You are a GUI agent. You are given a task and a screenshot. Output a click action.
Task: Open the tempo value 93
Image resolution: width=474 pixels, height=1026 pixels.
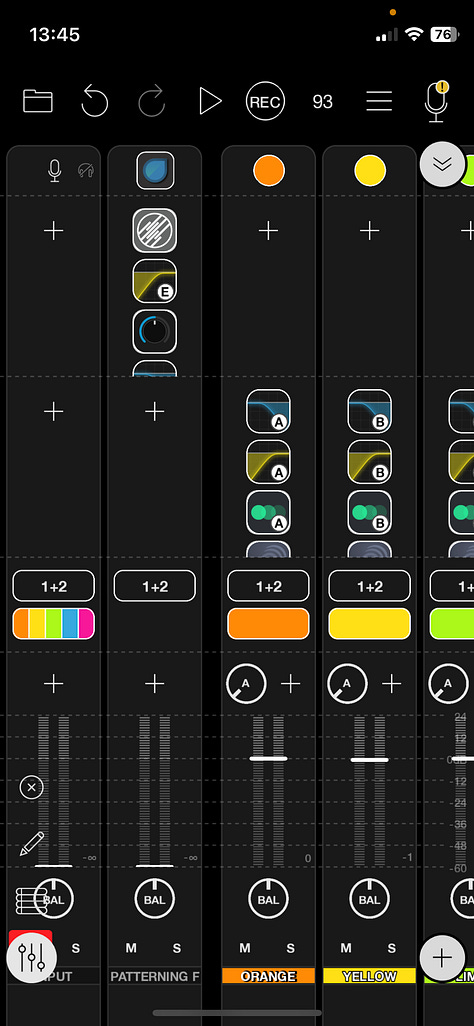322,101
